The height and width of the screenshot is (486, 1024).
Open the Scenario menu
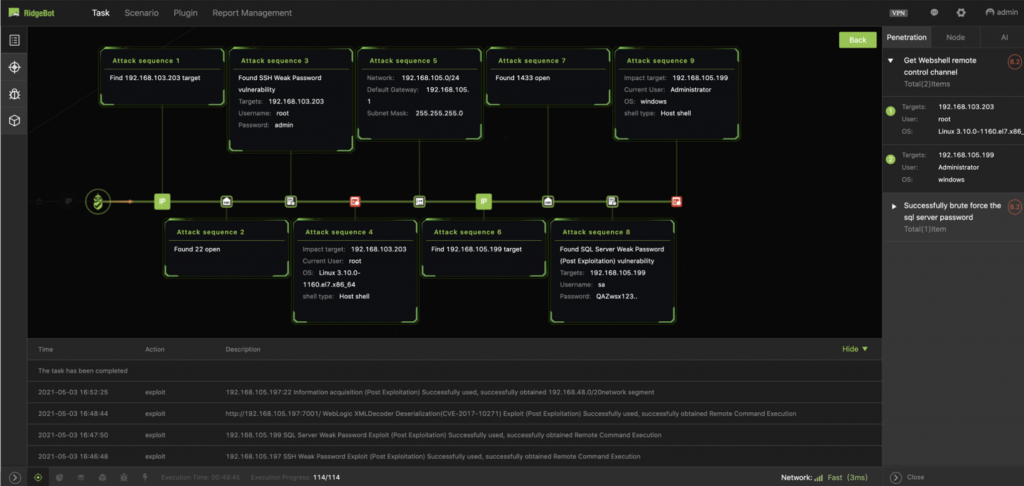(x=141, y=12)
